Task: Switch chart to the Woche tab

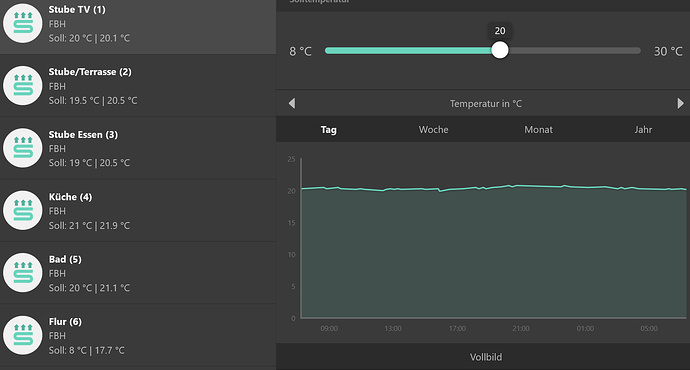Action: tap(433, 129)
